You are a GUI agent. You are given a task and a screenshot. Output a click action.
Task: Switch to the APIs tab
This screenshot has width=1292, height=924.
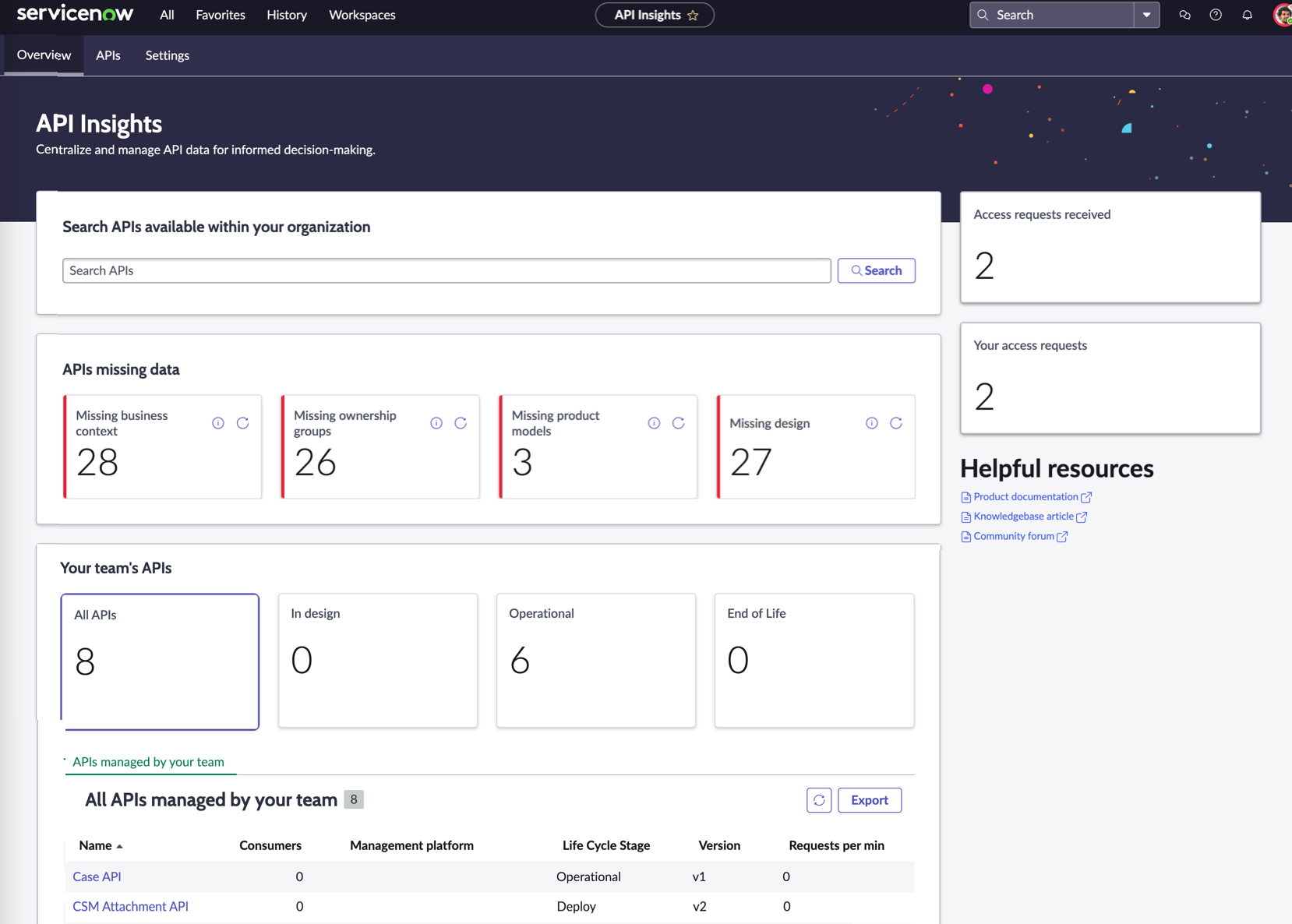tap(108, 55)
